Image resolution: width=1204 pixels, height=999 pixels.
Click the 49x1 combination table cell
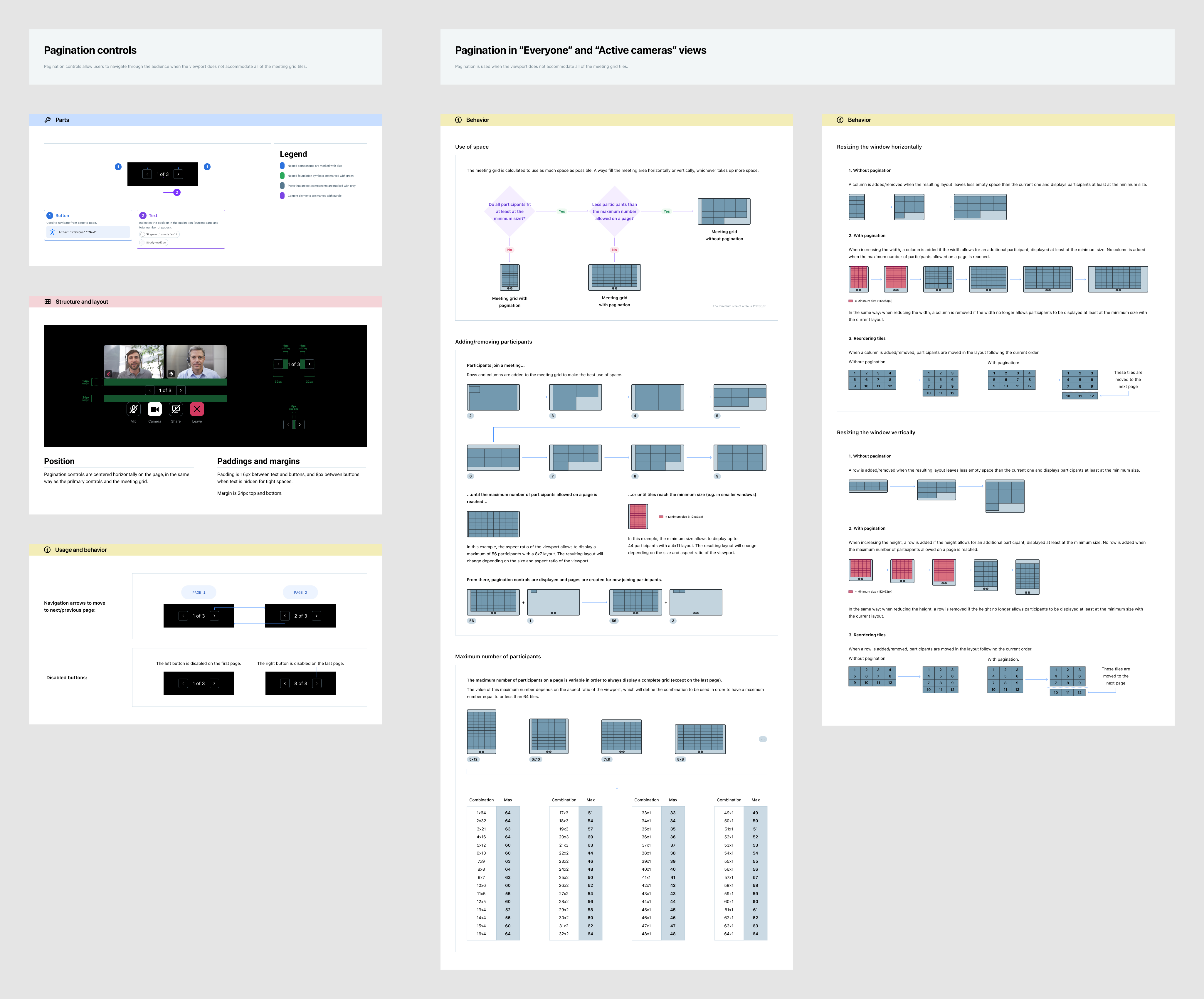(x=729, y=813)
